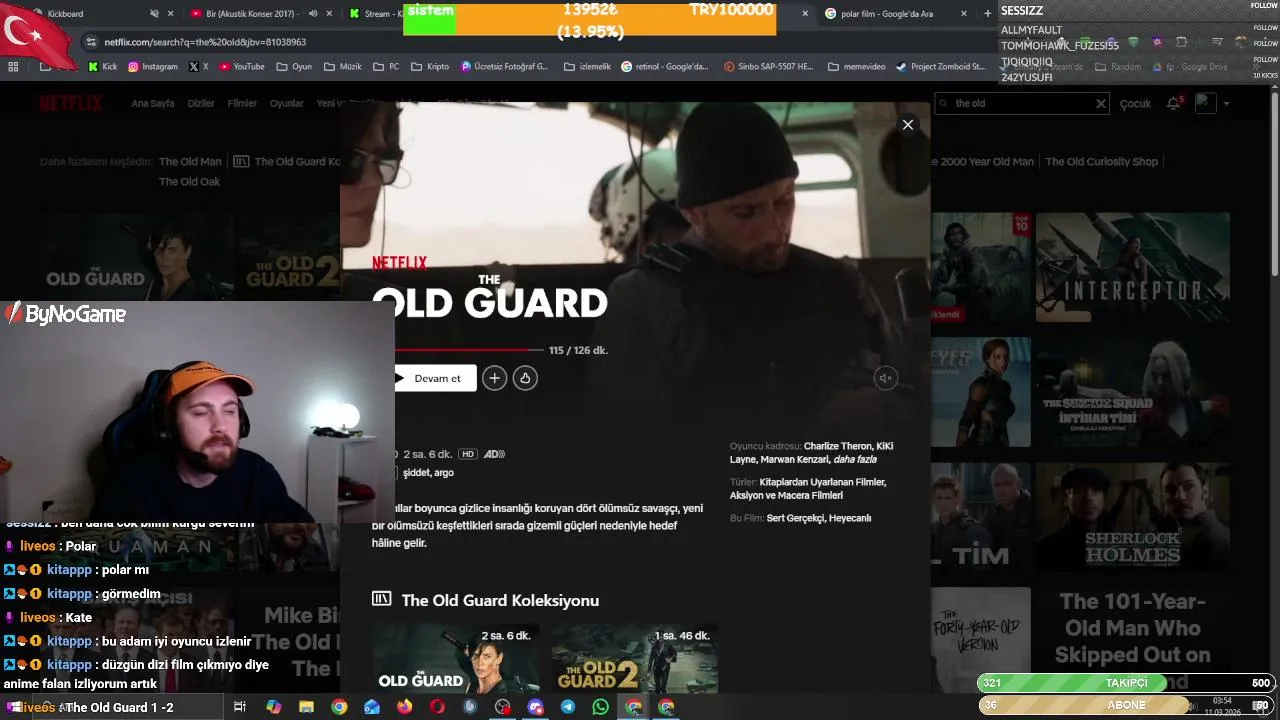The width and height of the screenshot is (1280, 720).
Task: Click the red watch progress bar
Action: pyautogui.click(x=470, y=350)
